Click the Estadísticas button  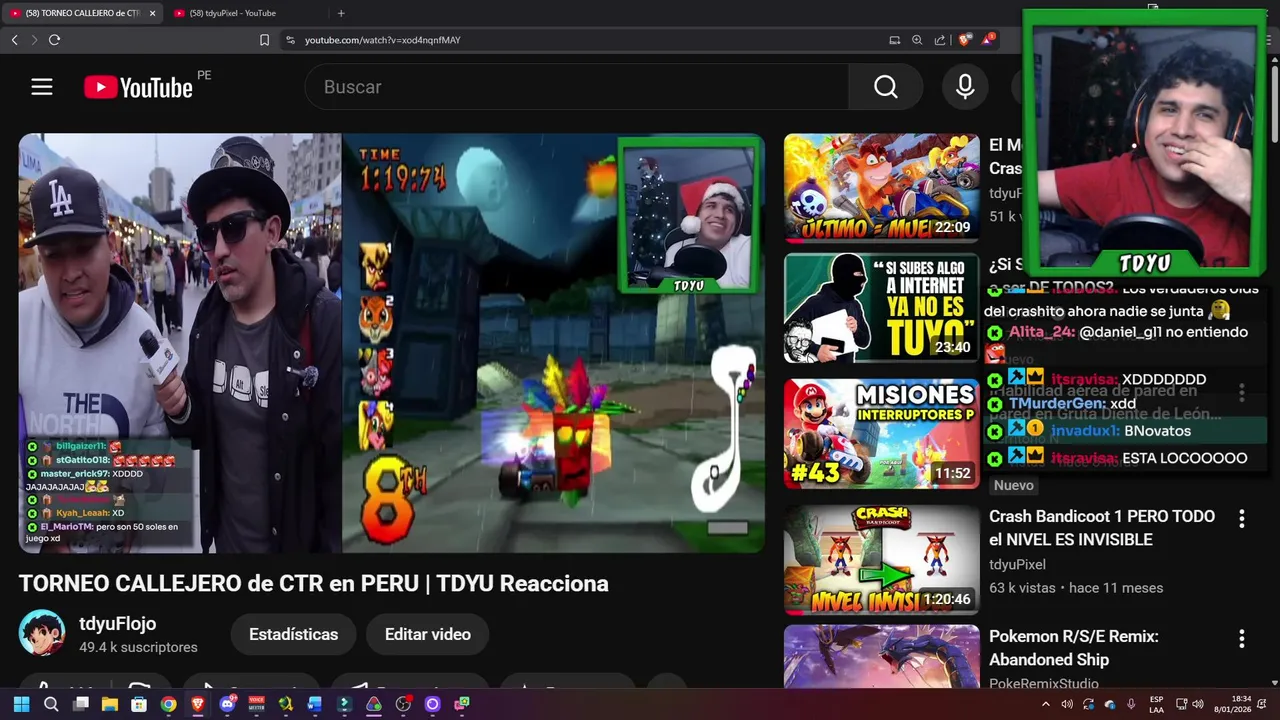pyautogui.click(x=293, y=634)
